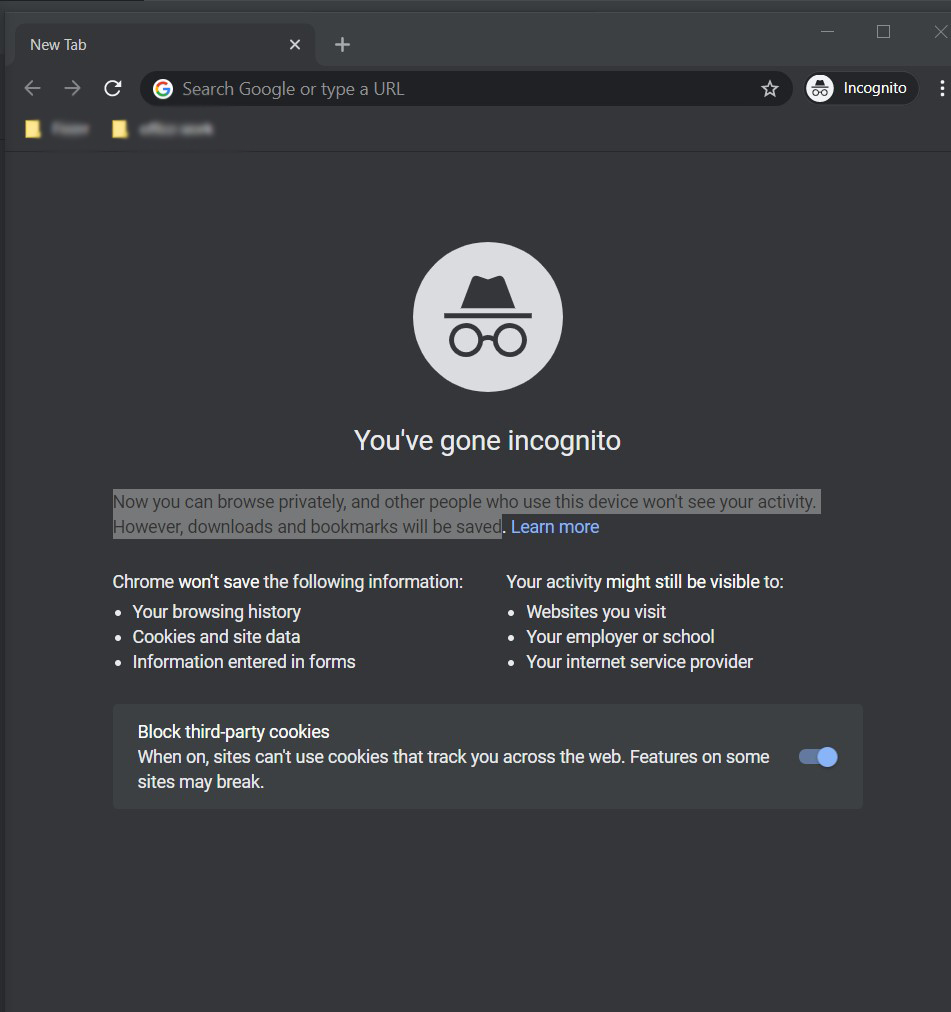Screen dimensions: 951x1012
Task: Click the text 'Your browsing history'
Action: [216, 611]
